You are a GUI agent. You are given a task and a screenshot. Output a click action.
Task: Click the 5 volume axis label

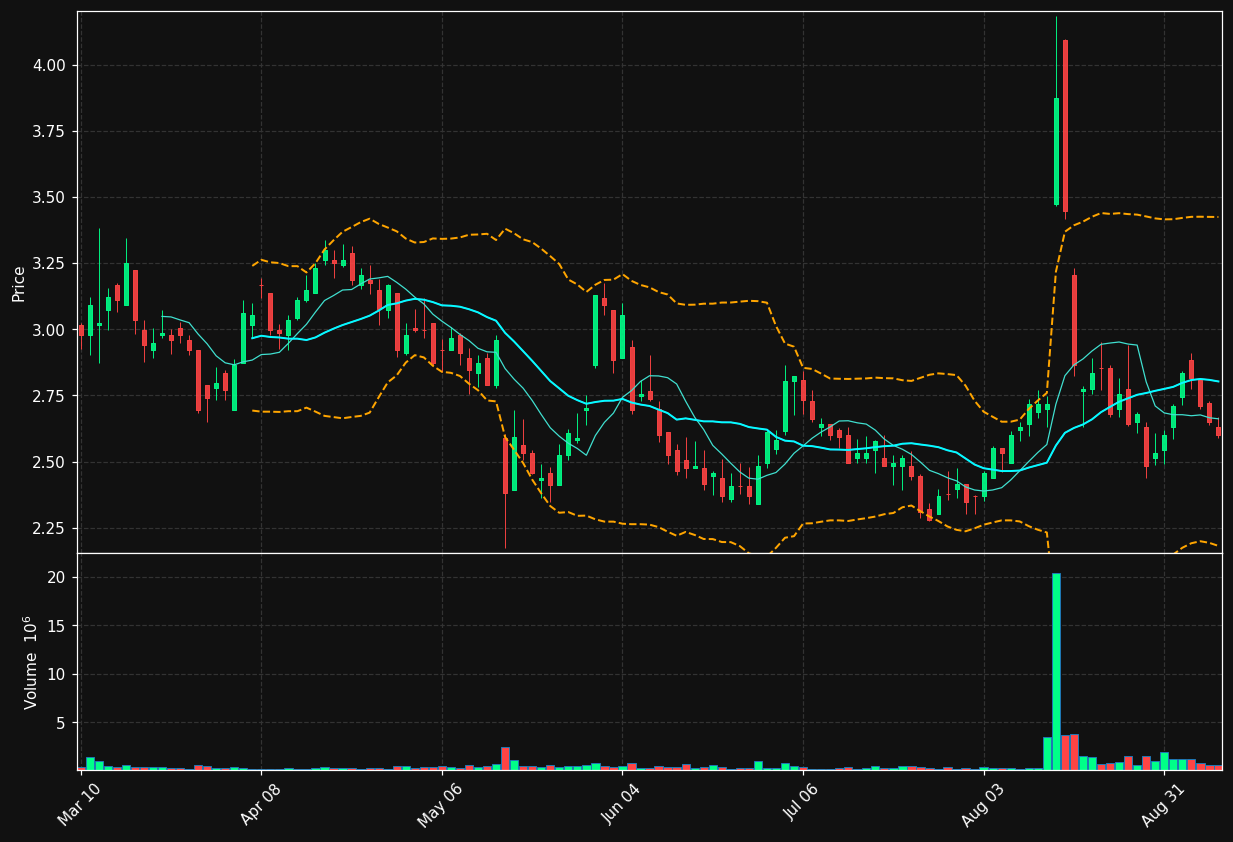tap(60, 722)
